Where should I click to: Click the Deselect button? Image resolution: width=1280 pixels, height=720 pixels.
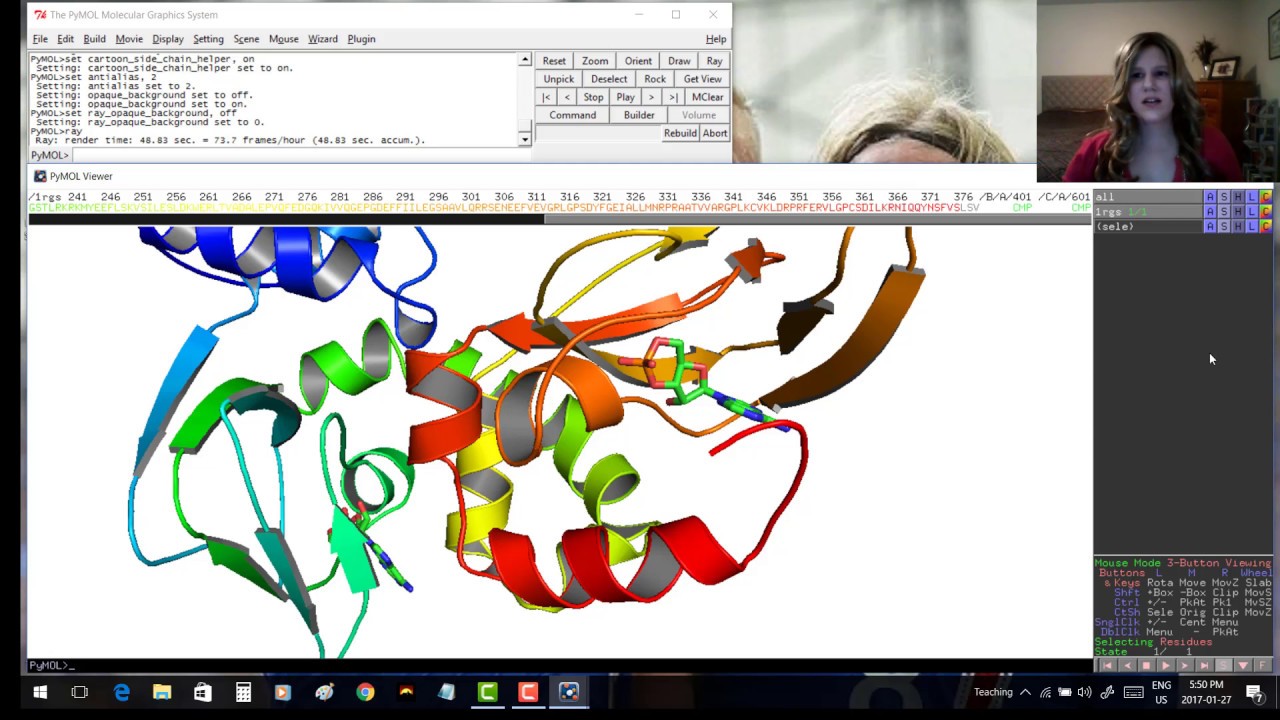pos(609,79)
